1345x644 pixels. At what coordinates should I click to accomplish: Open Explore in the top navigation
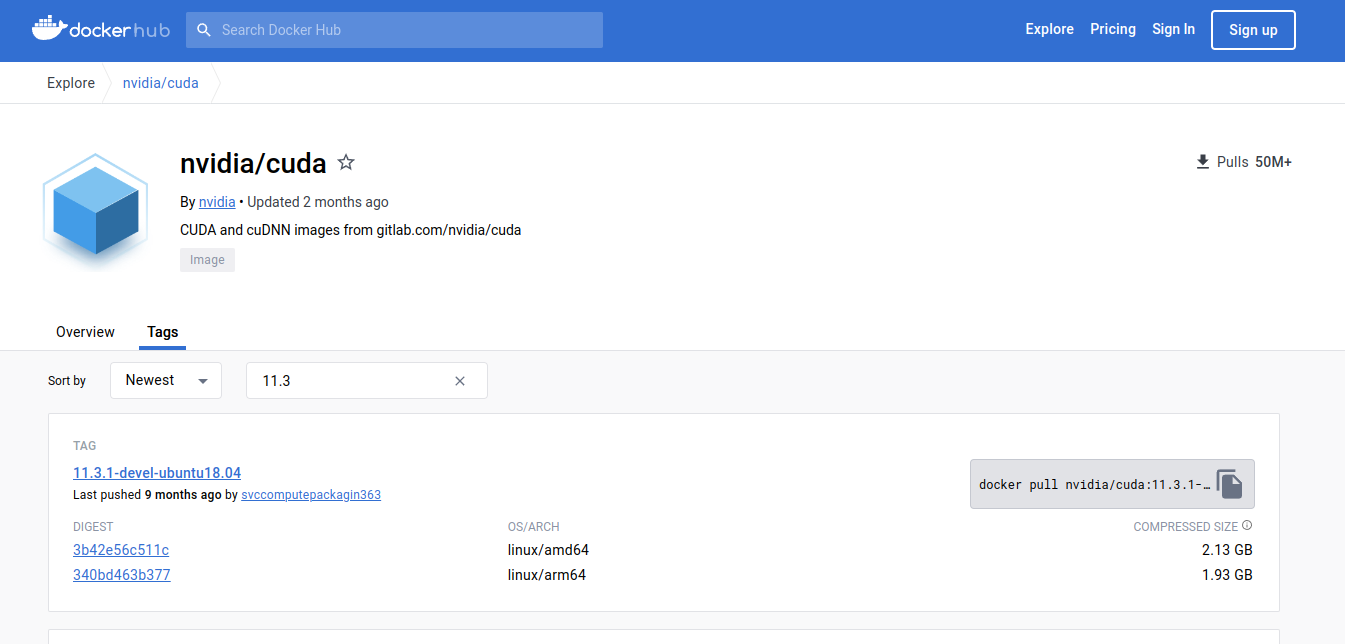[x=1049, y=29]
